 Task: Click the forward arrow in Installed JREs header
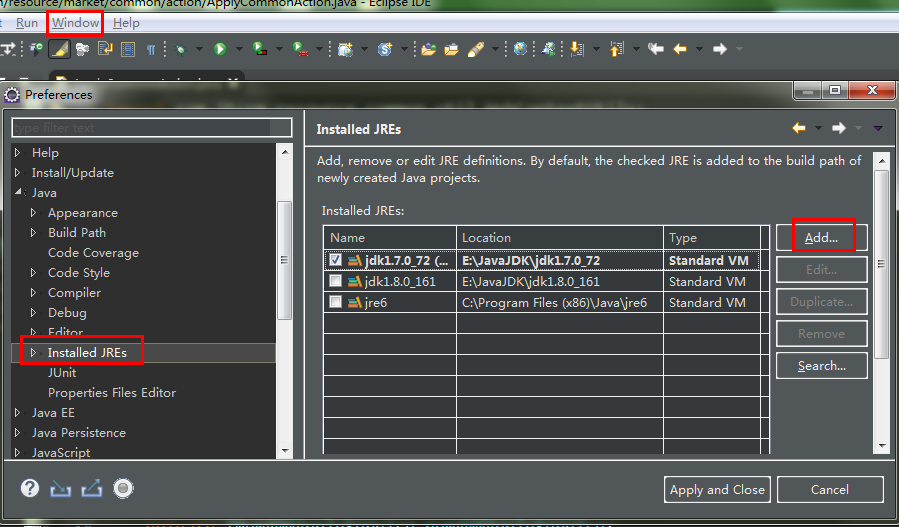point(839,128)
